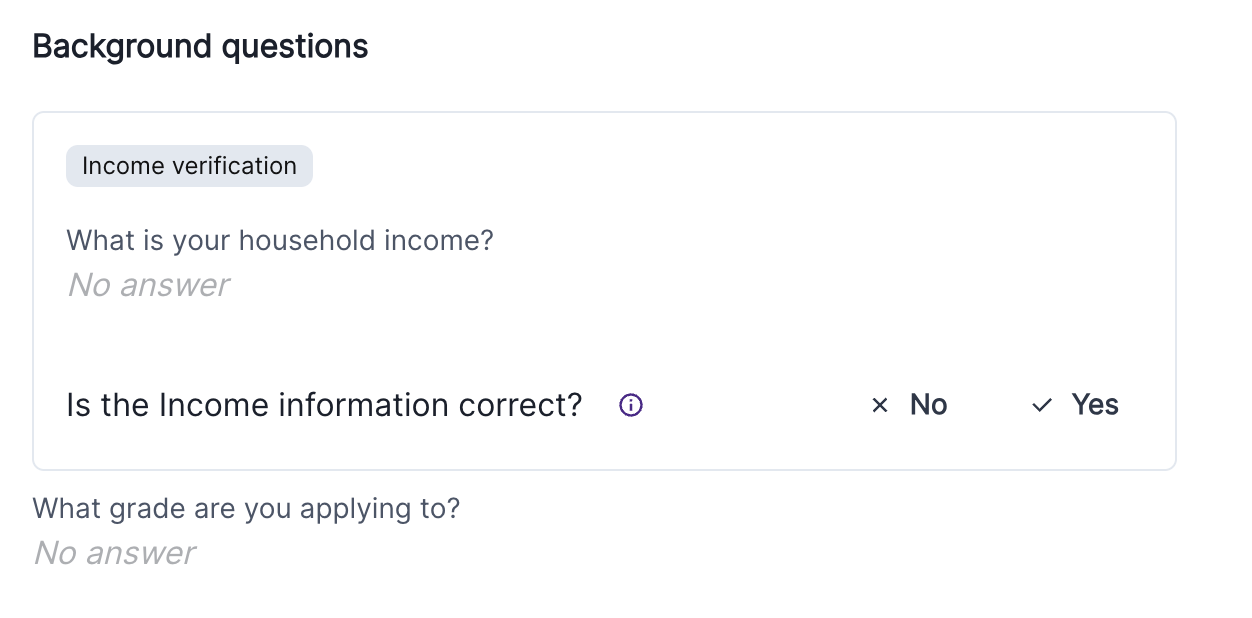Click "Is the Income information correct?" text
The width and height of the screenshot is (1252, 618).
tap(324, 405)
